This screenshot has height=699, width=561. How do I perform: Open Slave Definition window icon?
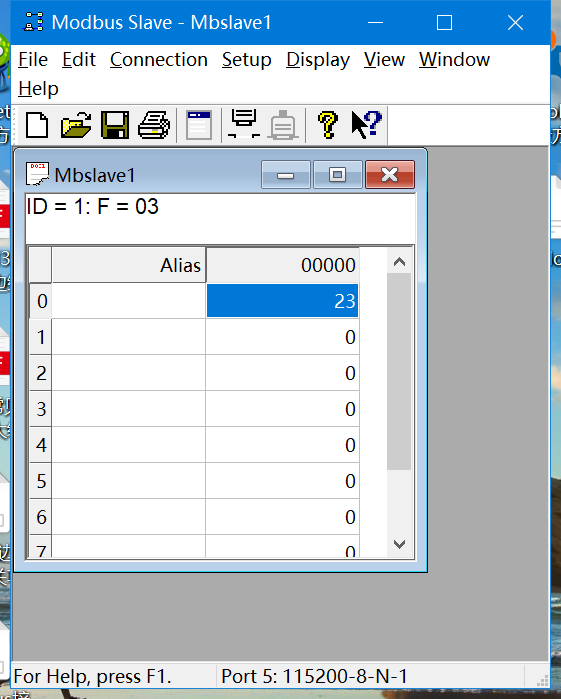point(198,125)
